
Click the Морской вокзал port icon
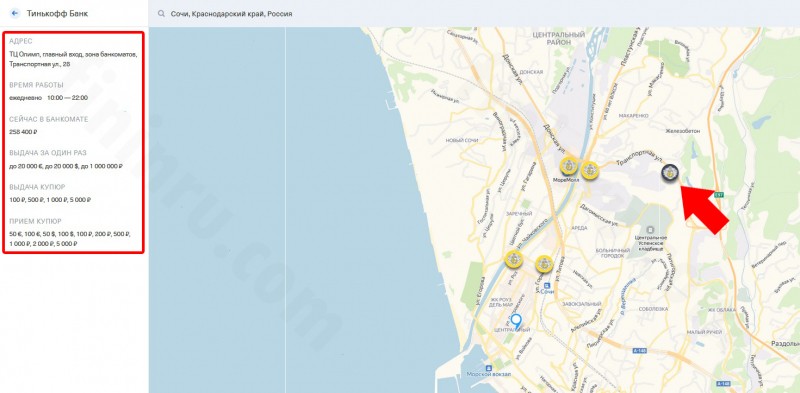click(x=488, y=367)
